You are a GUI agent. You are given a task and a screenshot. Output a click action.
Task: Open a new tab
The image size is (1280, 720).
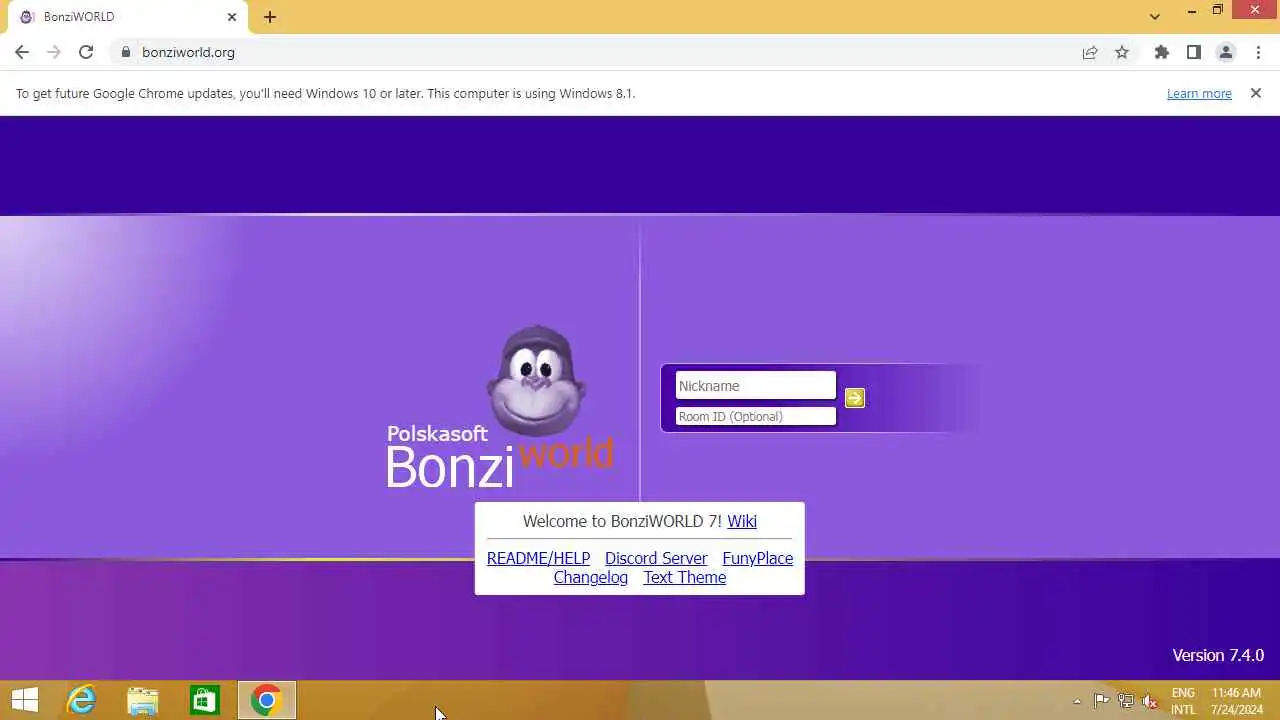[x=270, y=17]
